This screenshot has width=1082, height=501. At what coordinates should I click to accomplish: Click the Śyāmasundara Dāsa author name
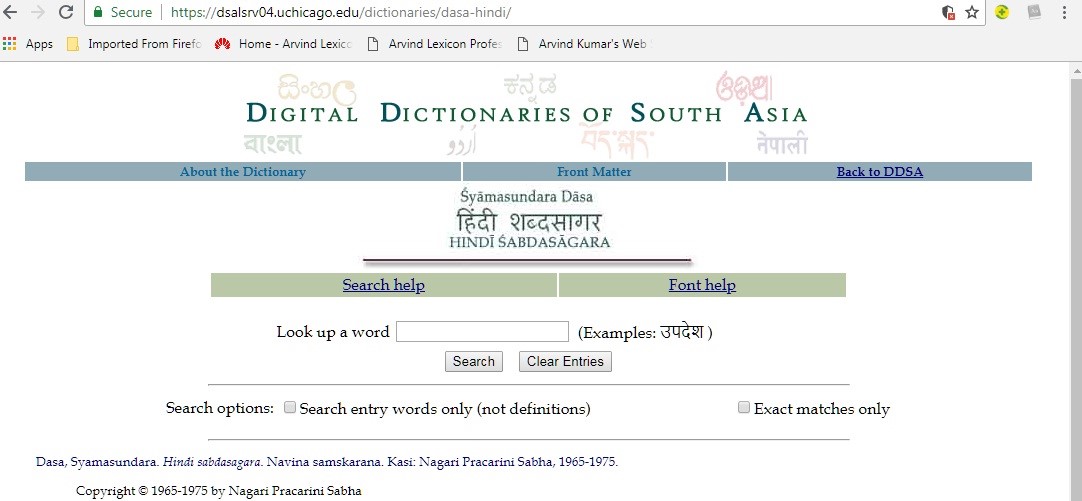pyautogui.click(x=527, y=197)
